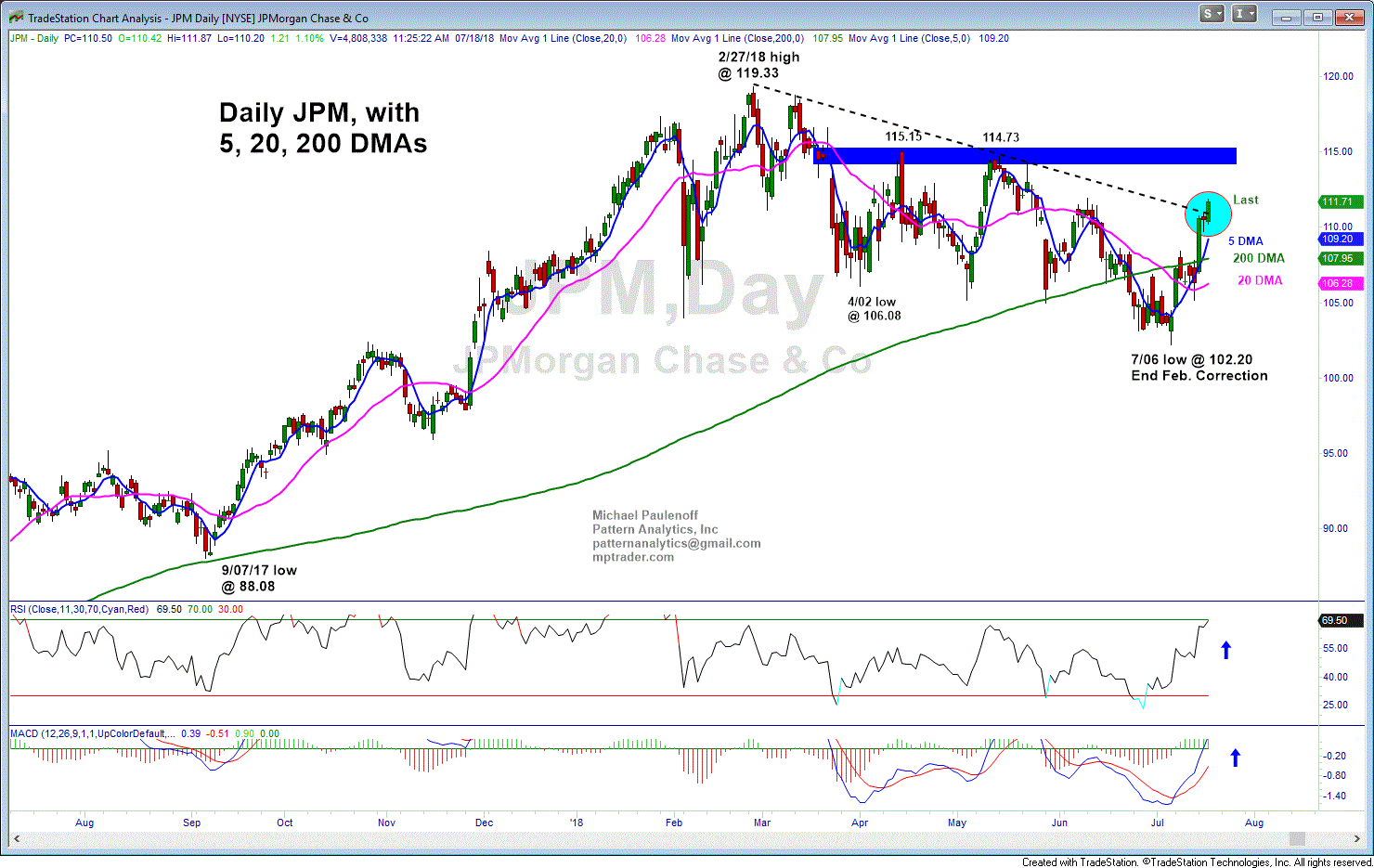Select the RSI (Close,11,30,70,Cyan,Red) label
This screenshot has width=1374, height=868.
pyautogui.click(x=79, y=609)
